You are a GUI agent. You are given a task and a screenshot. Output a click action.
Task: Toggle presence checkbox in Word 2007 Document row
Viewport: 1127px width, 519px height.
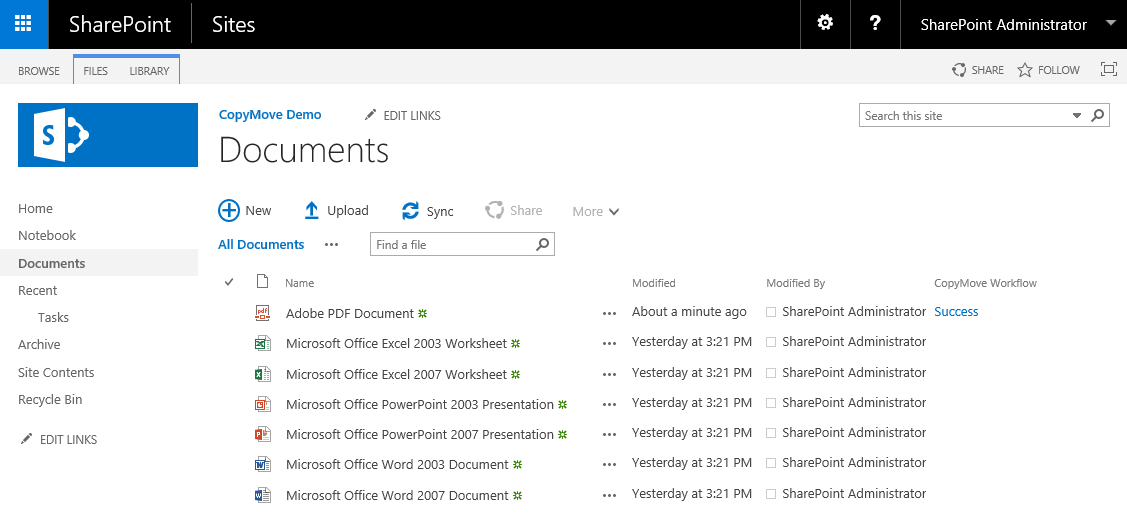[771, 494]
